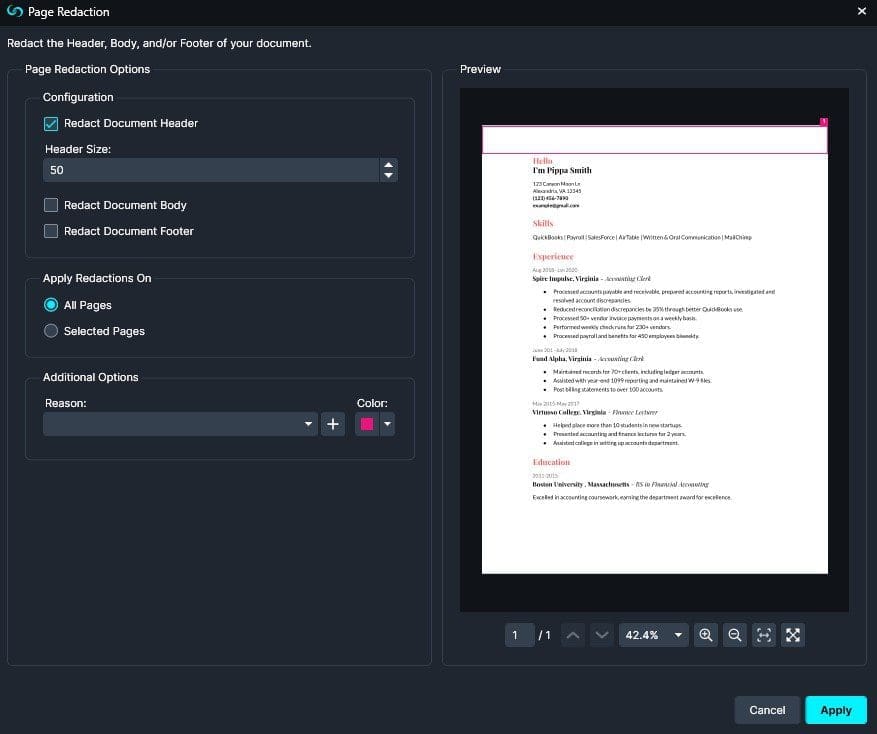Fit the entire page in view

click(x=792, y=635)
